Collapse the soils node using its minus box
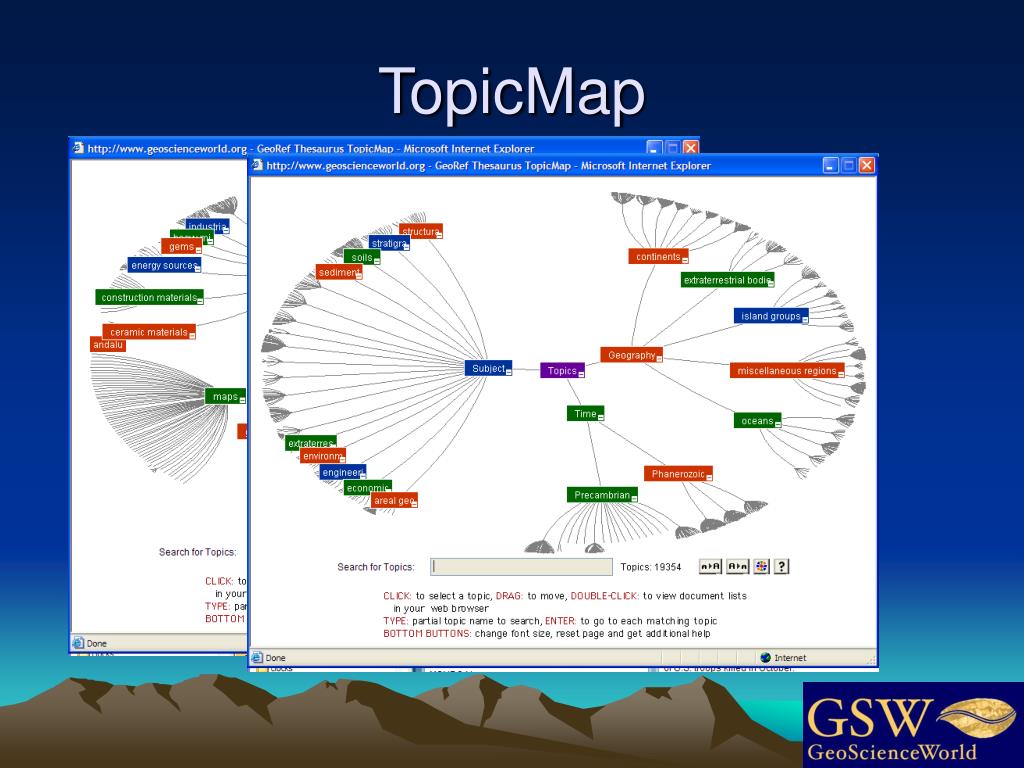The width and height of the screenshot is (1024, 768). [376, 261]
